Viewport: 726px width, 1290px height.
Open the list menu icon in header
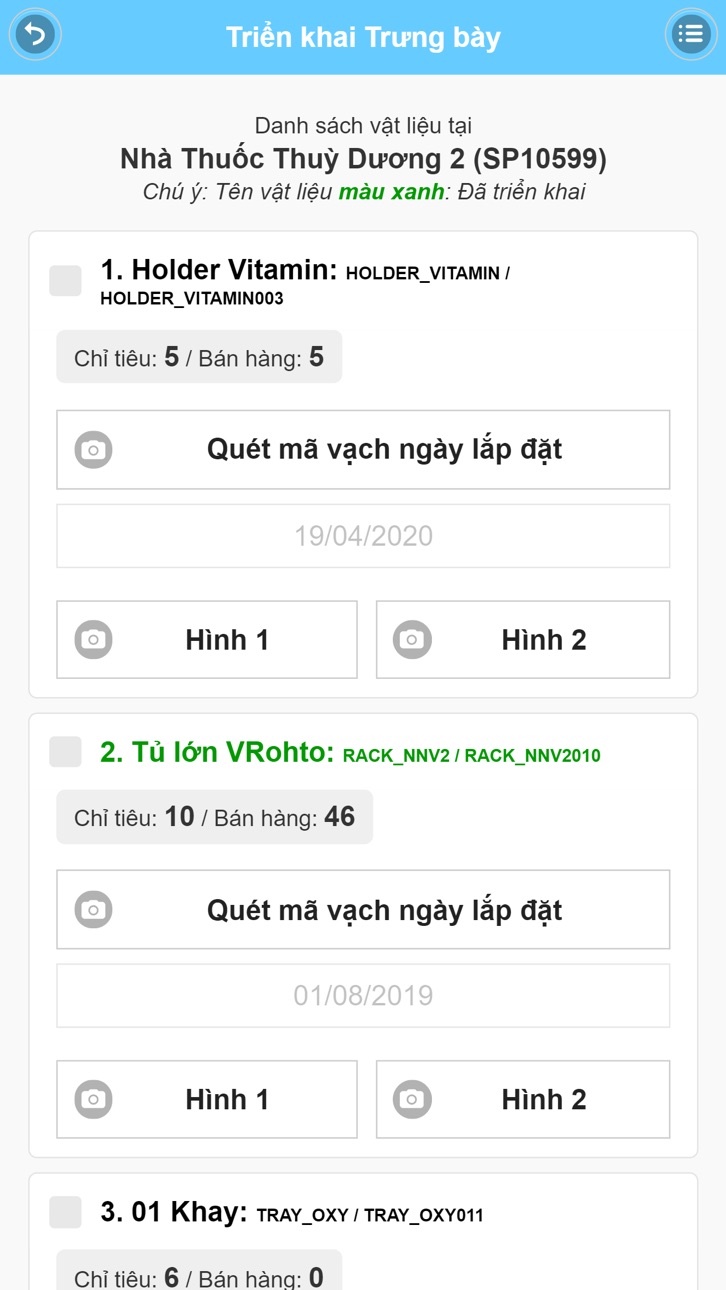click(x=690, y=35)
